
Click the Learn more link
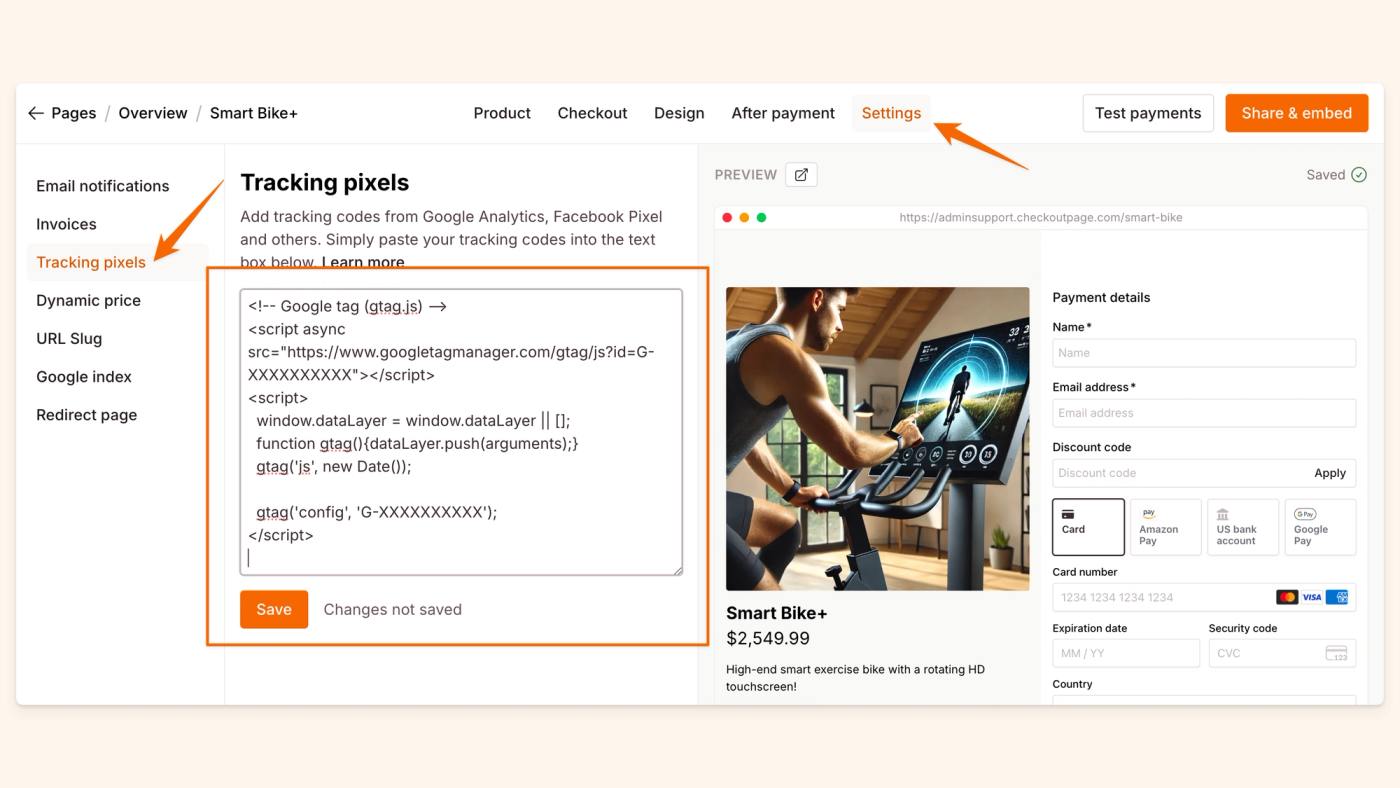click(x=363, y=262)
